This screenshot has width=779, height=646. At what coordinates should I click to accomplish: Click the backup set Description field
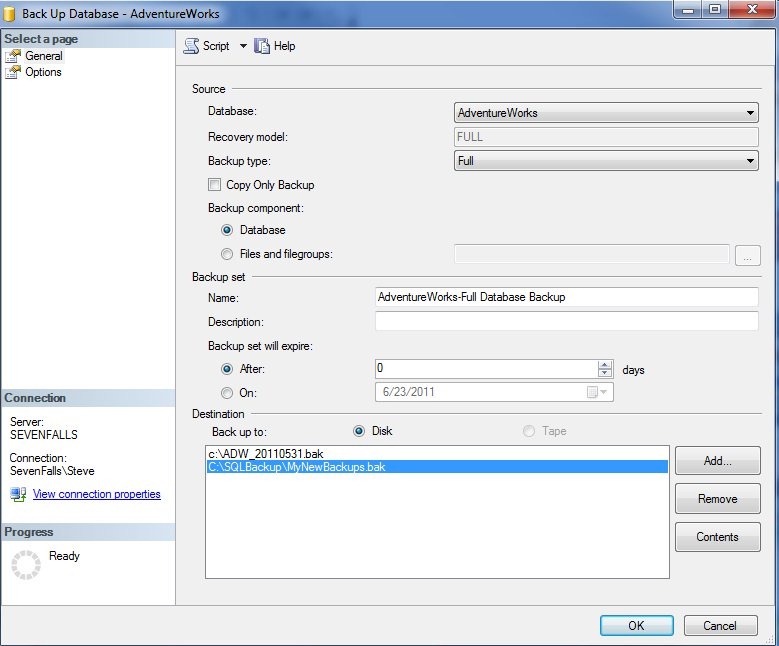566,322
